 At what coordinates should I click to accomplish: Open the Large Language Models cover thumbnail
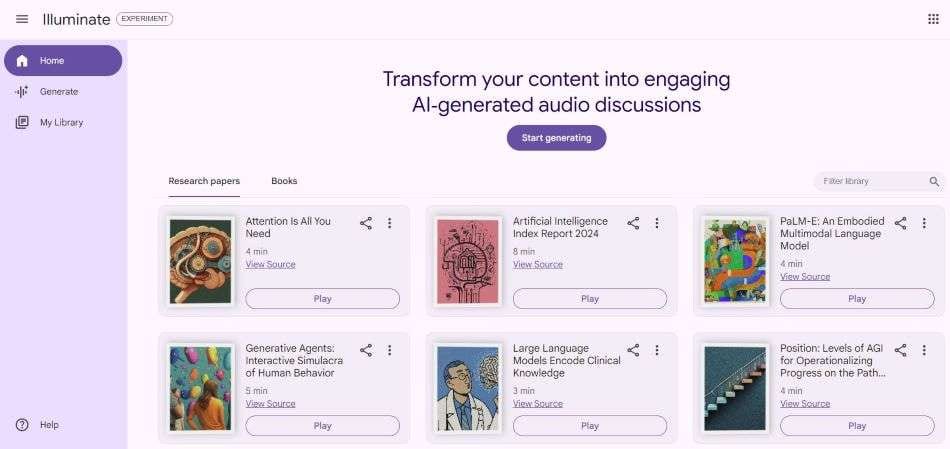tap(467, 388)
